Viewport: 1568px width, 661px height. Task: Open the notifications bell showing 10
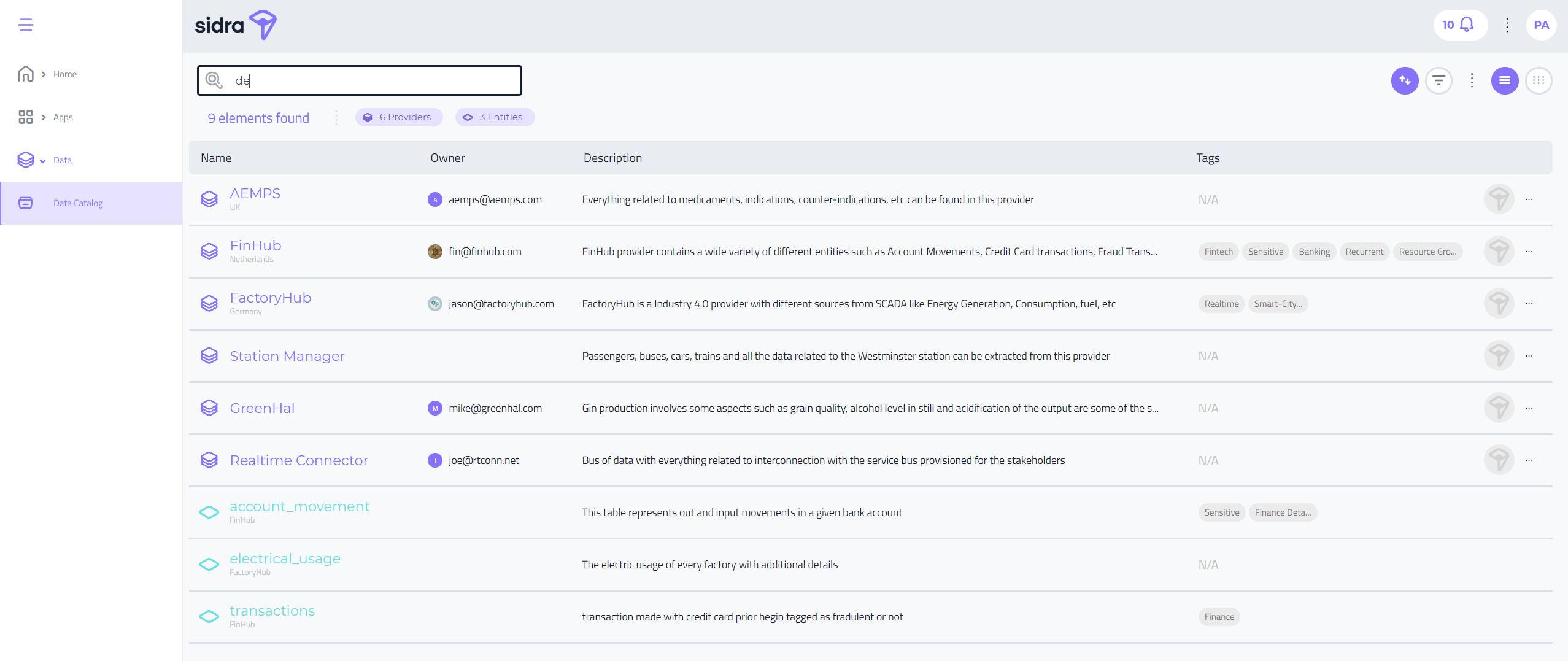click(x=1459, y=25)
